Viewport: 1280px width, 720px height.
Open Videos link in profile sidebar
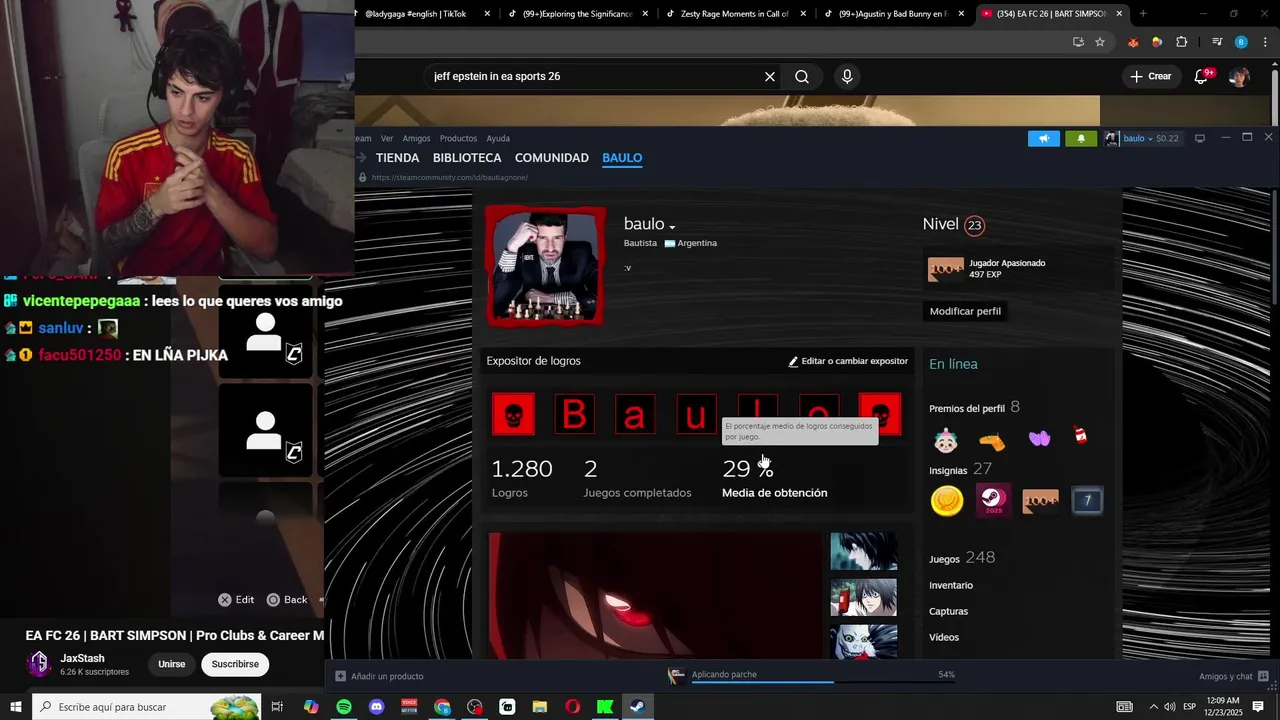point(944,637)
